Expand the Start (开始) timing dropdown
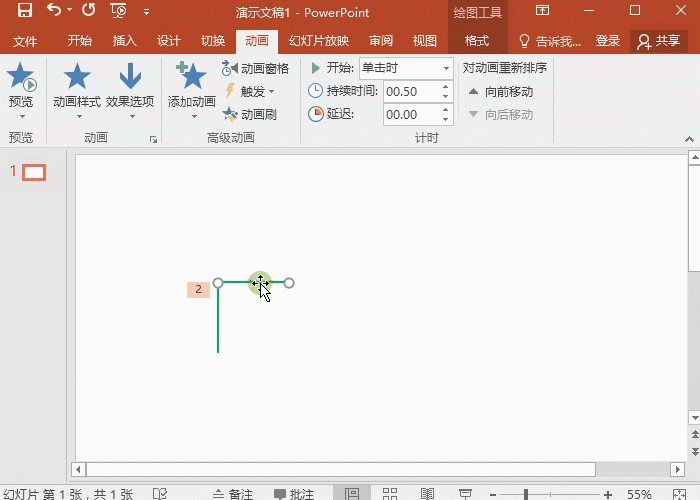This screenshot has width=700, height=500. [x=446, y=68]
